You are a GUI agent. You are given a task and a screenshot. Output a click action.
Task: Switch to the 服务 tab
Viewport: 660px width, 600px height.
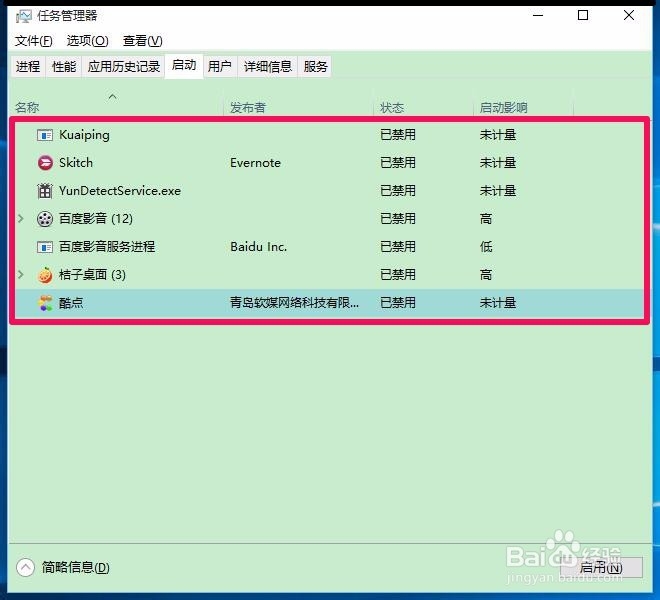point(315,67)
